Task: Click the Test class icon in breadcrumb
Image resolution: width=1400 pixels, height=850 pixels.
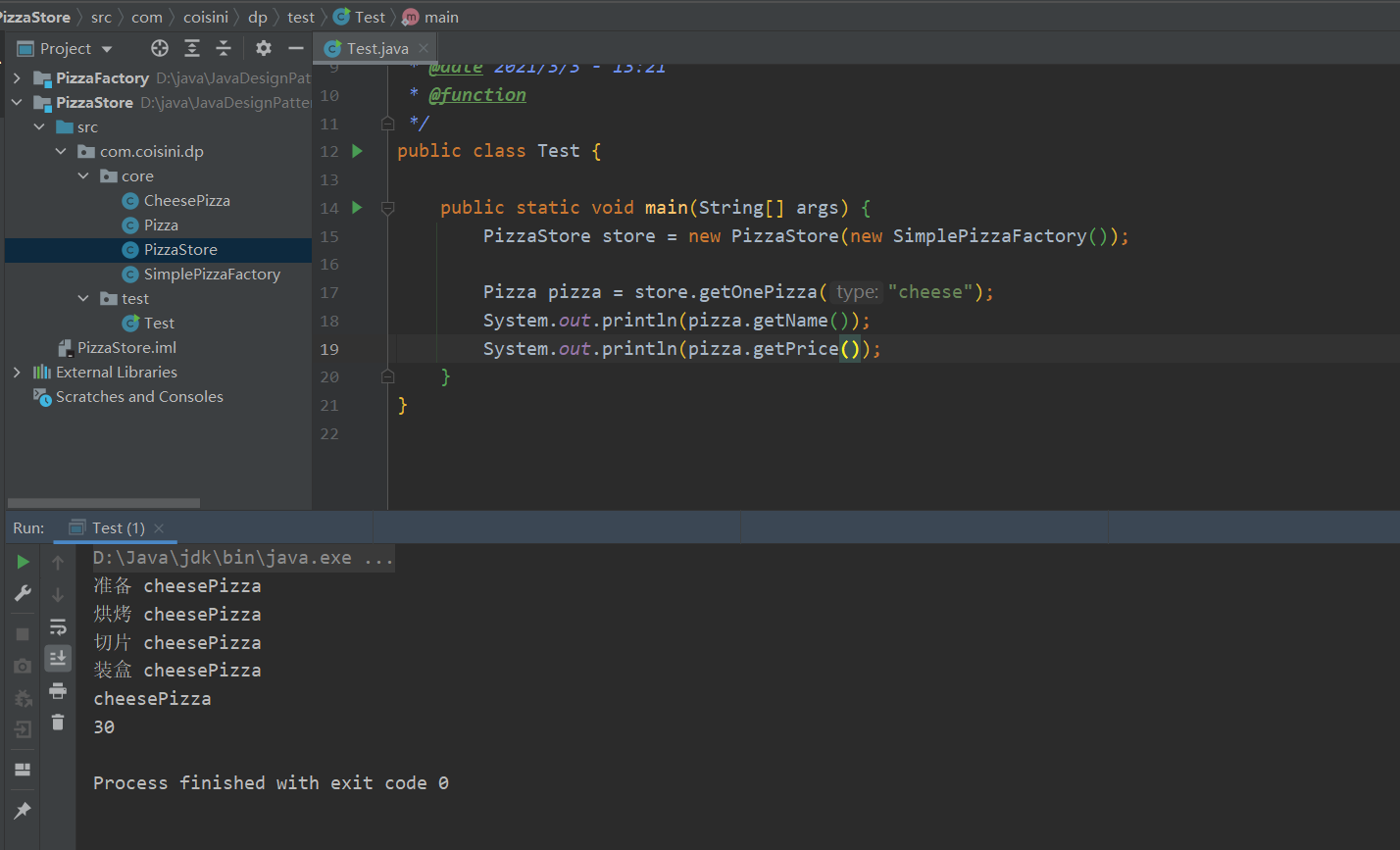Action: click(341, 17)
